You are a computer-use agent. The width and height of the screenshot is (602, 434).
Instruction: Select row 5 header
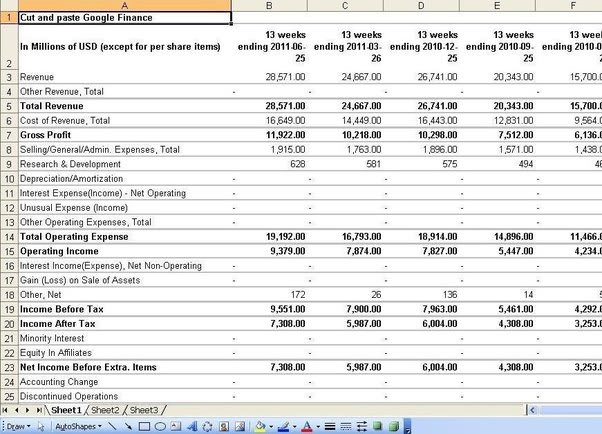coord(9,106)
